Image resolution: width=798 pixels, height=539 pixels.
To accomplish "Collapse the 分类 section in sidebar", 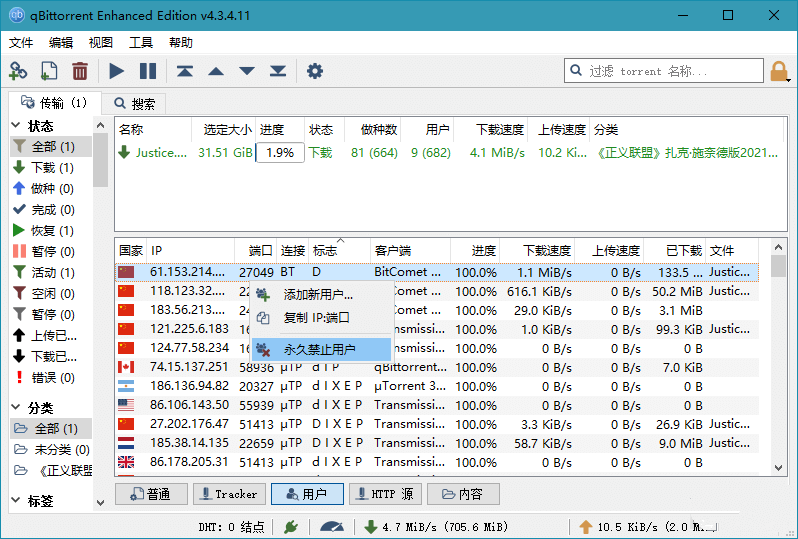I will pyautogui.click(x=16, y=408).
